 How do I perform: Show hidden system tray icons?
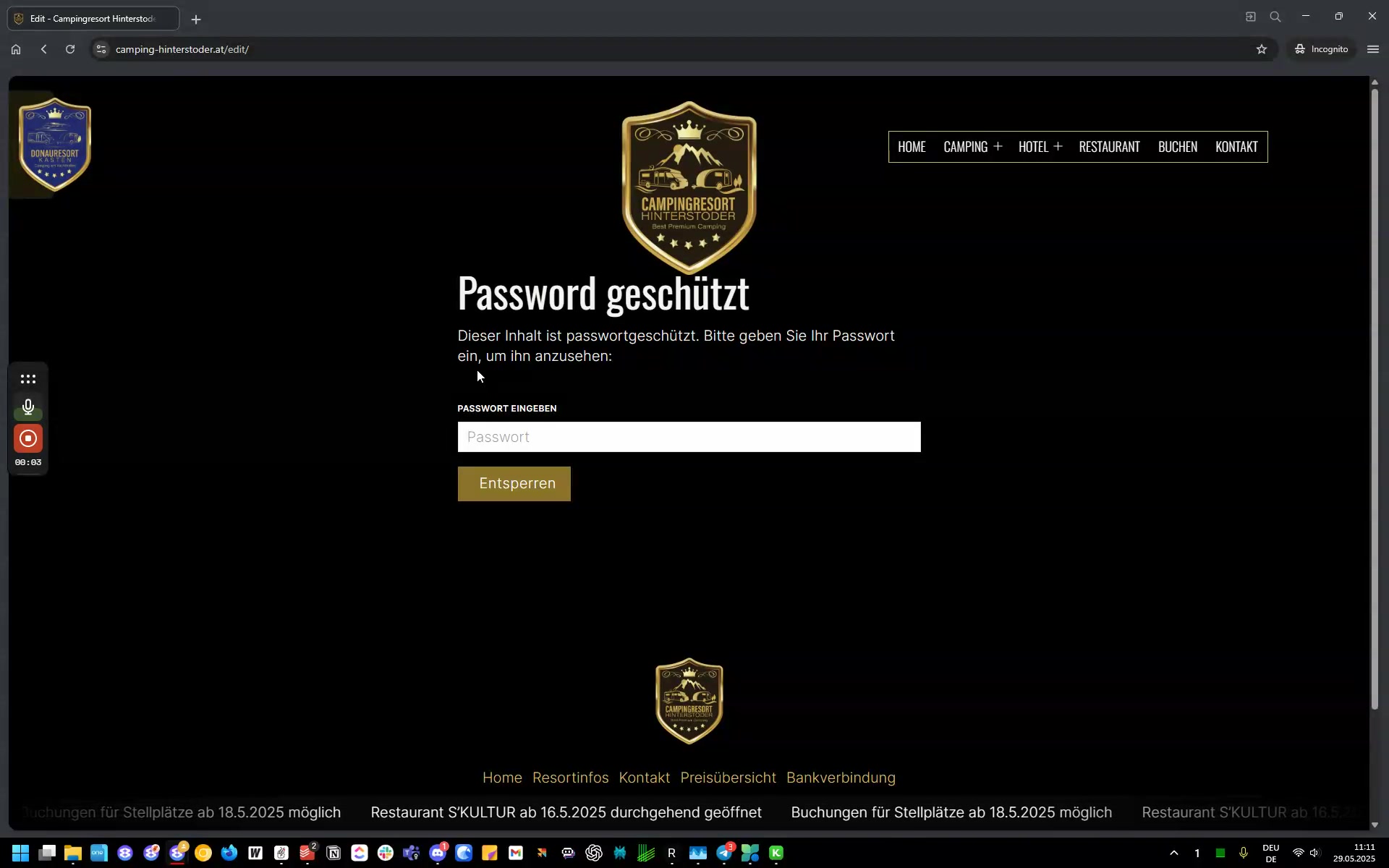click(1173, 854)
